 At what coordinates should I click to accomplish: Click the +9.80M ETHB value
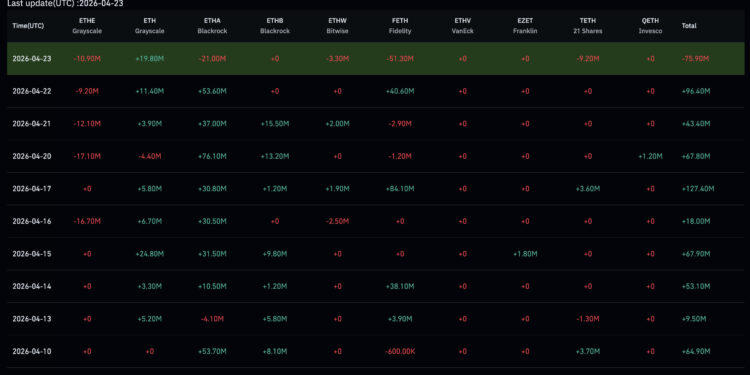(x=275, y=254)
